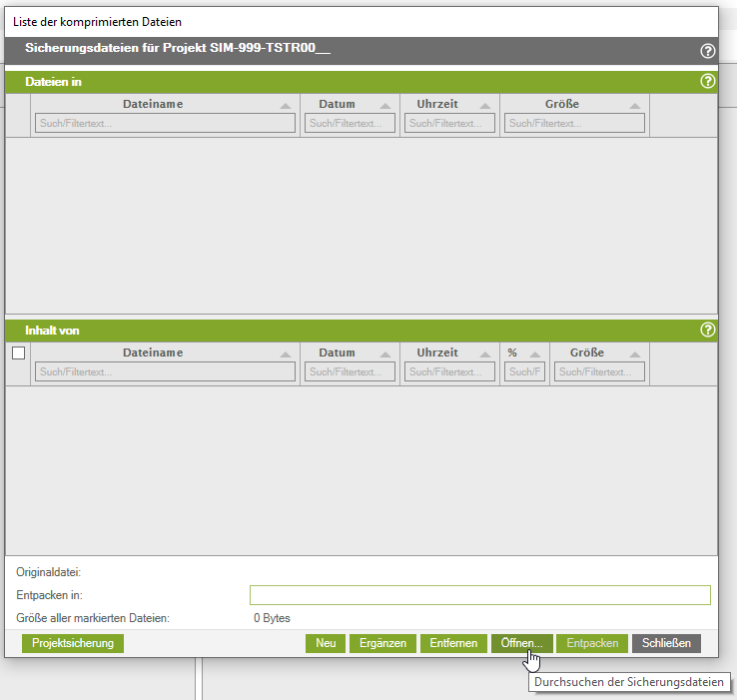Click Uhrzeit column header in lower list
Viewport: 737px width, 700px height.
pos(437,353)
